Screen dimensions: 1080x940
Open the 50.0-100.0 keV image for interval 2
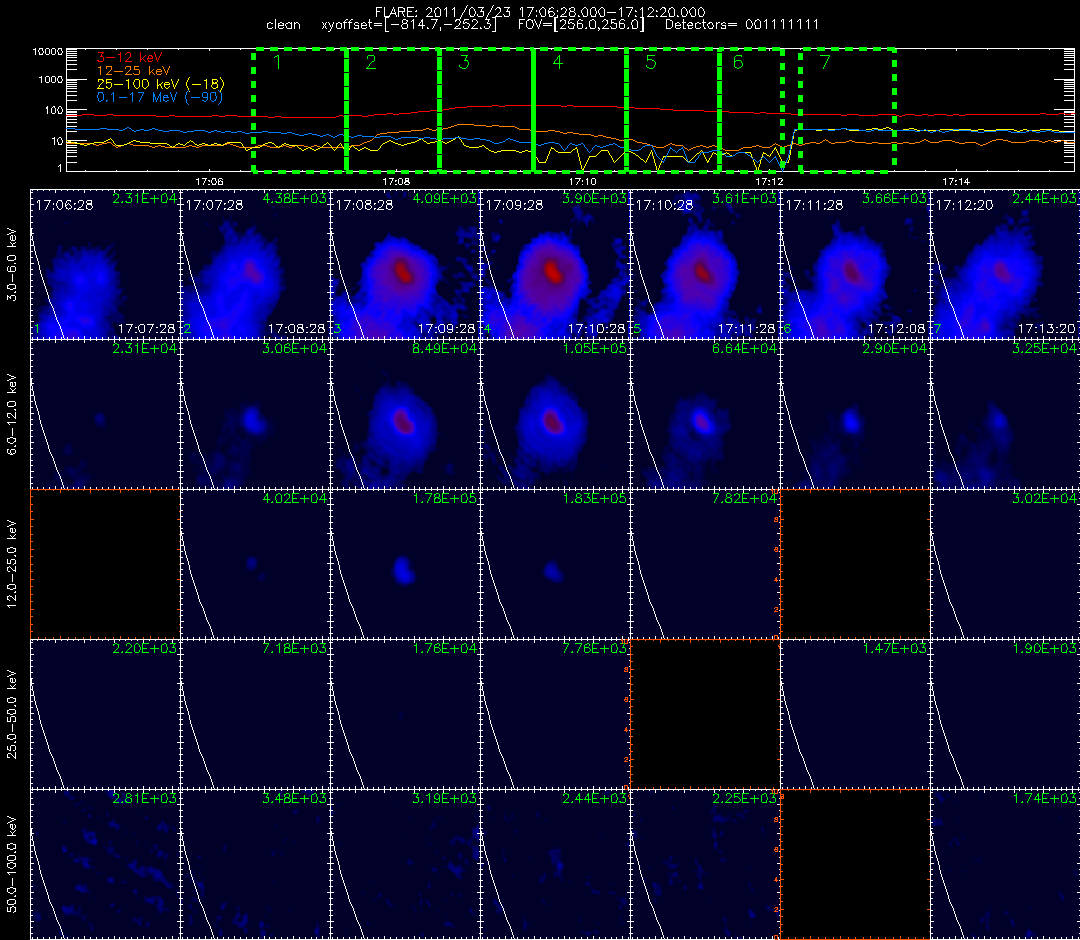point(255,864)
